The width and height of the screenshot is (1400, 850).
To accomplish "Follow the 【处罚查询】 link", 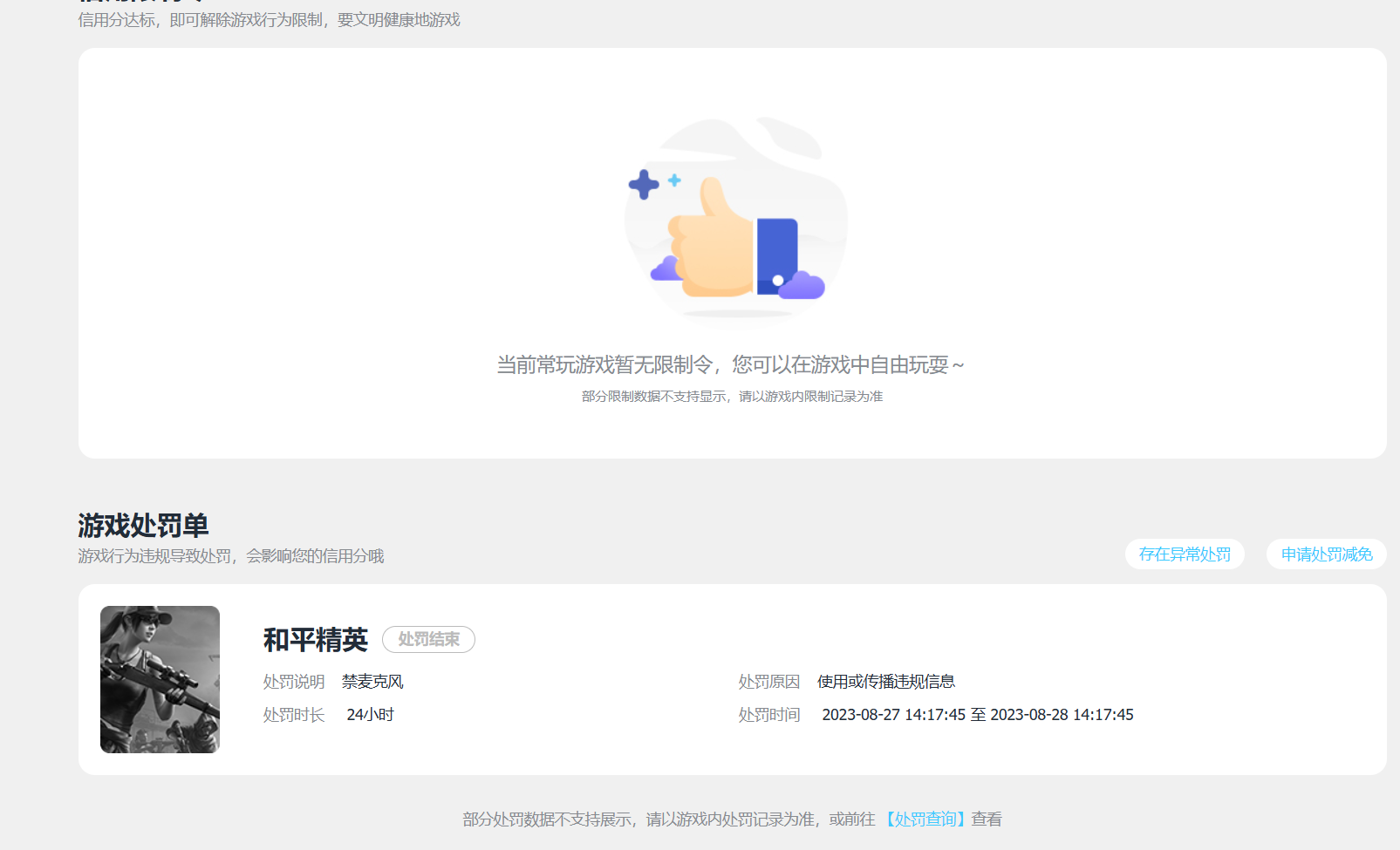I will [925, 819].
